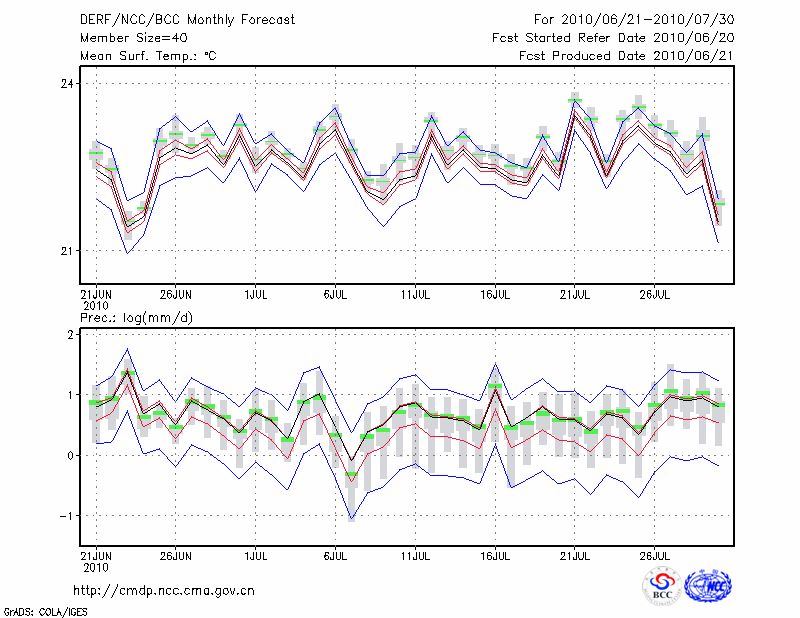Click the 0 label on precipitation y-axis
The width and height of the screenshot is (800, 618).
click(70, 456)
